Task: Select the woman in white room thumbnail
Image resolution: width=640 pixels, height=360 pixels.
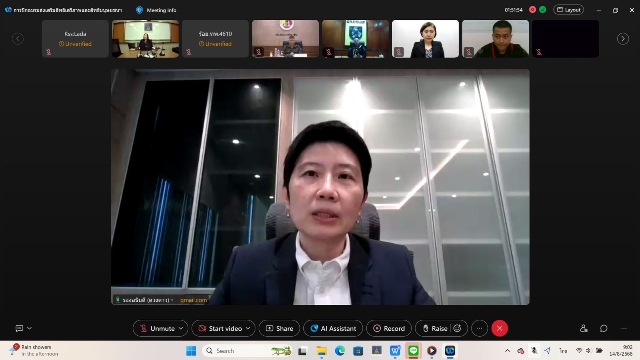Action: (425, 39)
